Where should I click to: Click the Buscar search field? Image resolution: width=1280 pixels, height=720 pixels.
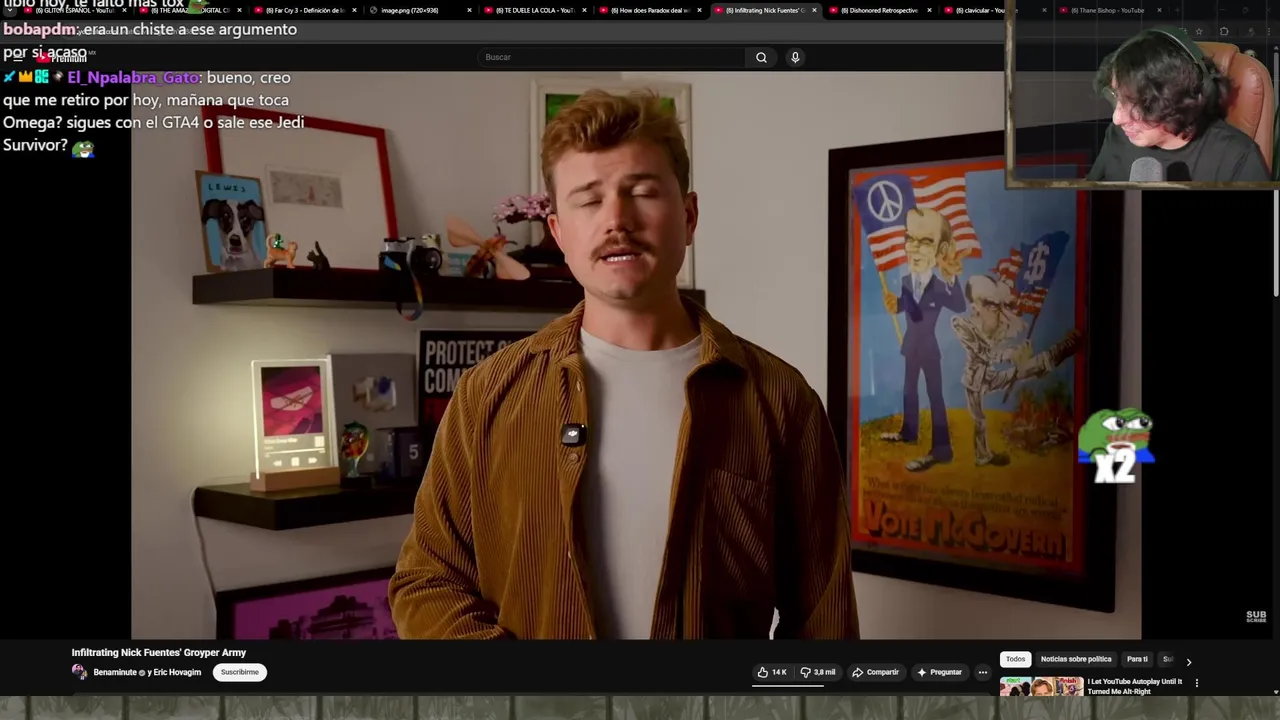pyautogui.click(x=610, y=57)
